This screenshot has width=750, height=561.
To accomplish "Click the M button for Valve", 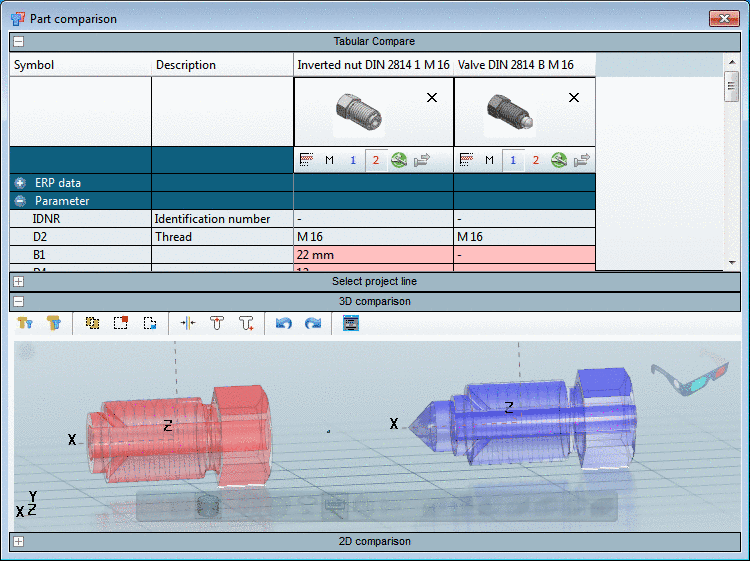I will [489, 160].
